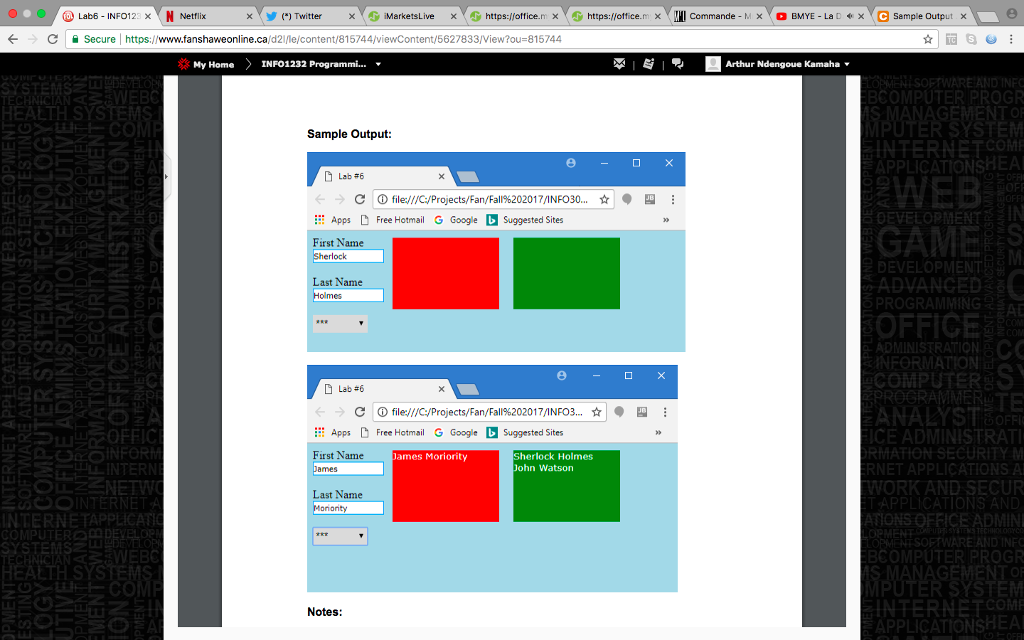
Task: Open the INFO1232 Programmi... course link
Action: (x=313, y=64)
